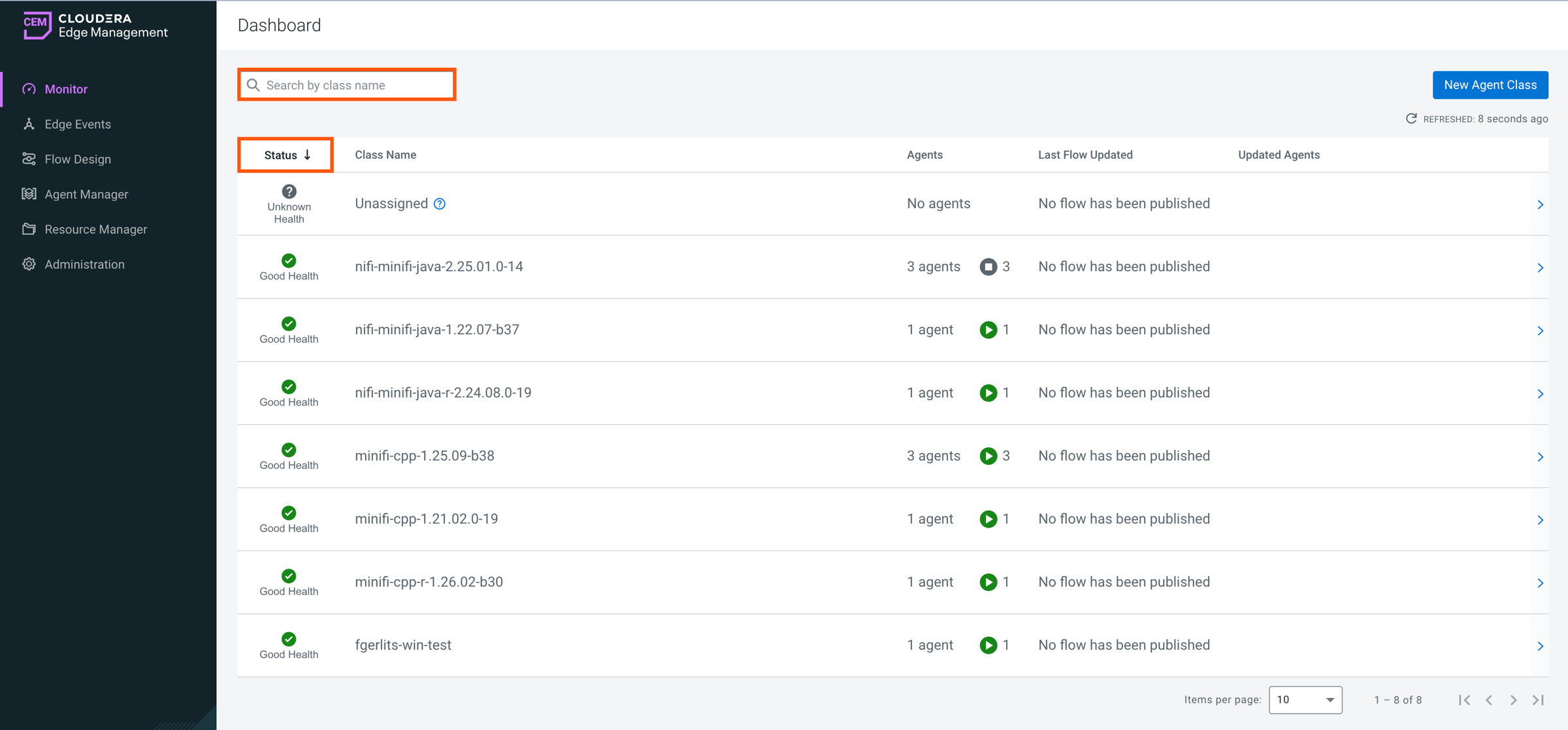The width and height of the screenshot is (1568, 730).
Task: Expand the nifi-minifi-java-1.22.07-b37 row chevron
Action: (x=1540, y=330)
